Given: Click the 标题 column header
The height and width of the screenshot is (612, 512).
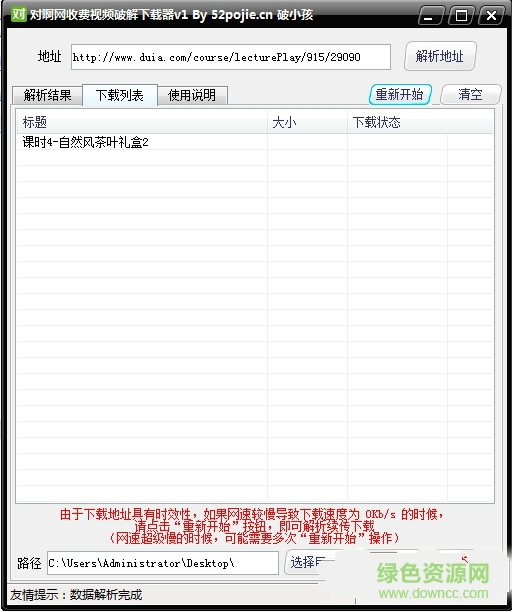Looking at the screenshot, I should click(x=142, y=122).
